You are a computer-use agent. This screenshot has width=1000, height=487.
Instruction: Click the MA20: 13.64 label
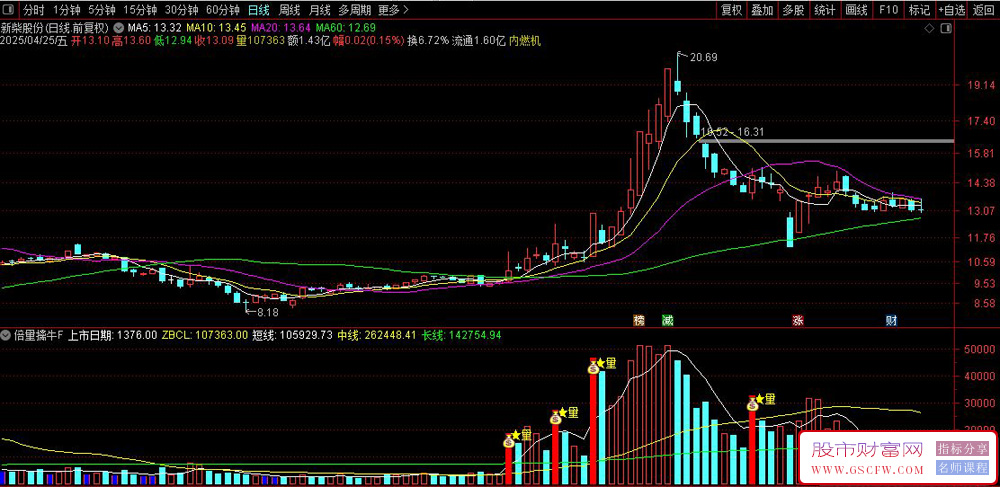tap(281, 28)
